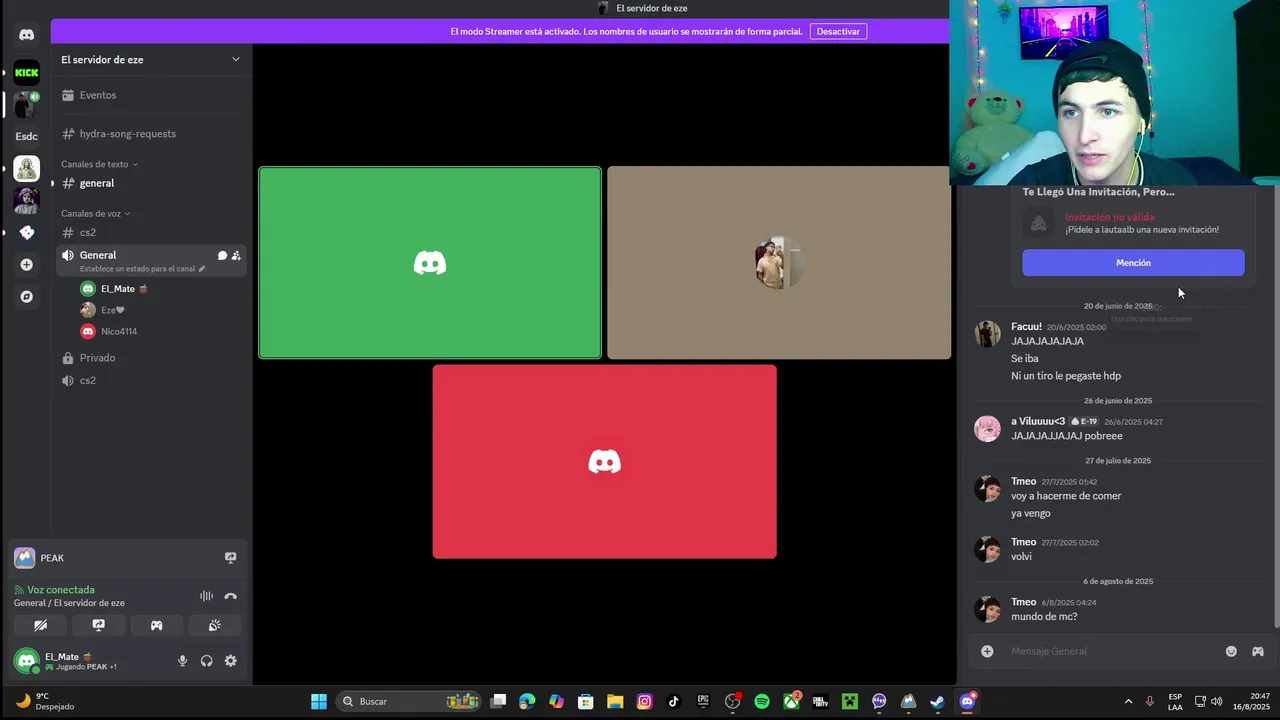Viewport: 1280px width, 720px height.
Task: Start an activity with the game controller button
Action: click(156, 625)
